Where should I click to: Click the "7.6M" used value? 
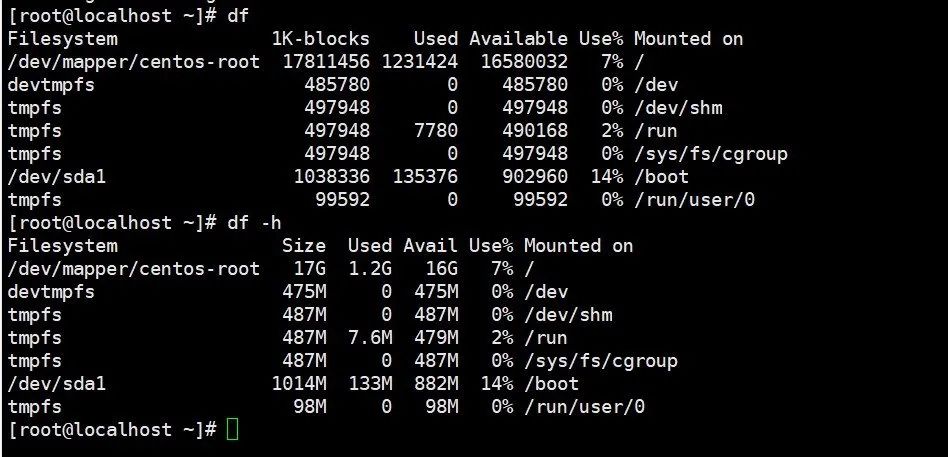coord(370,338)
